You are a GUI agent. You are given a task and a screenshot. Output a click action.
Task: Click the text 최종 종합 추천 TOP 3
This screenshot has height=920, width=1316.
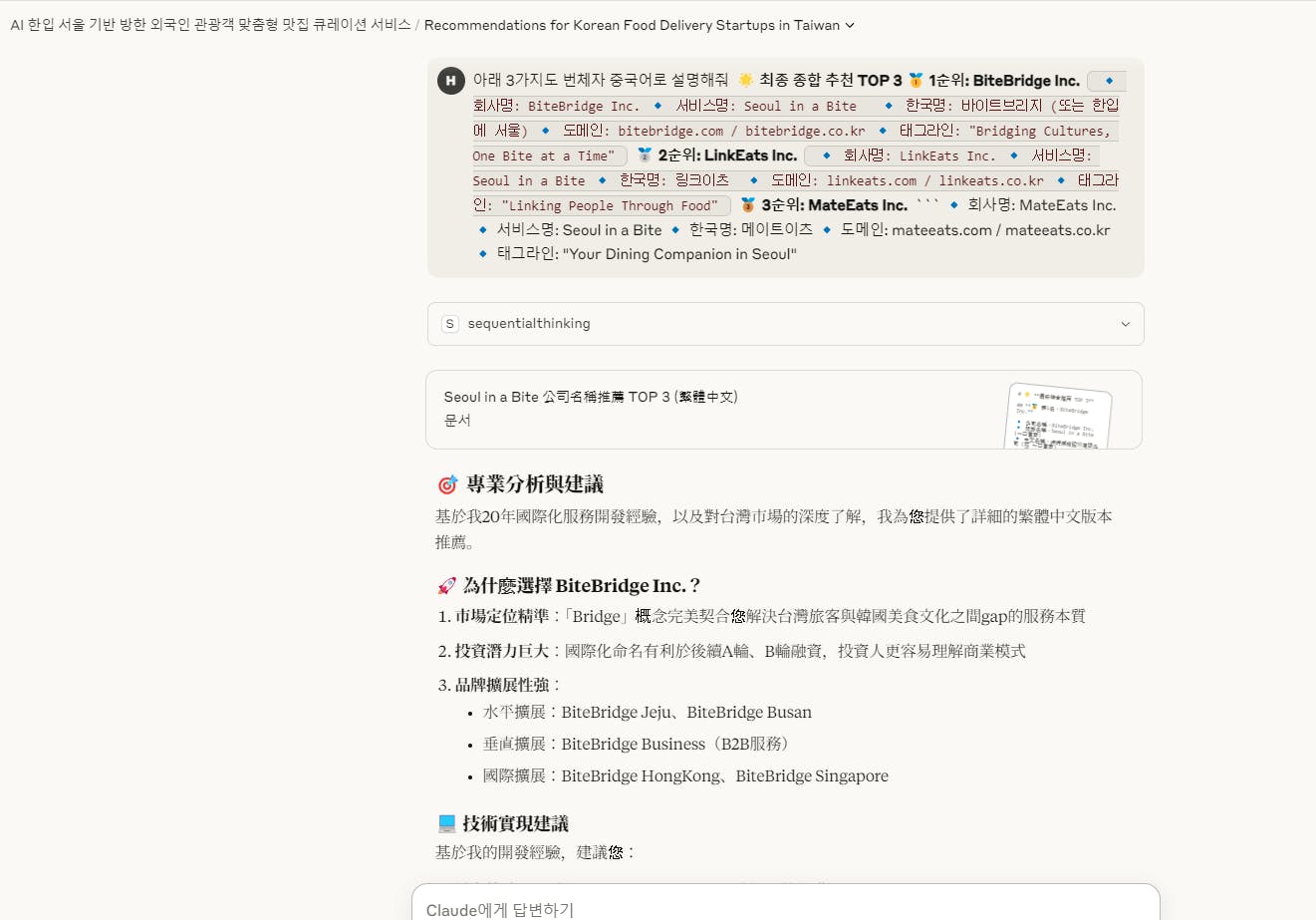(x=830, y=81)
